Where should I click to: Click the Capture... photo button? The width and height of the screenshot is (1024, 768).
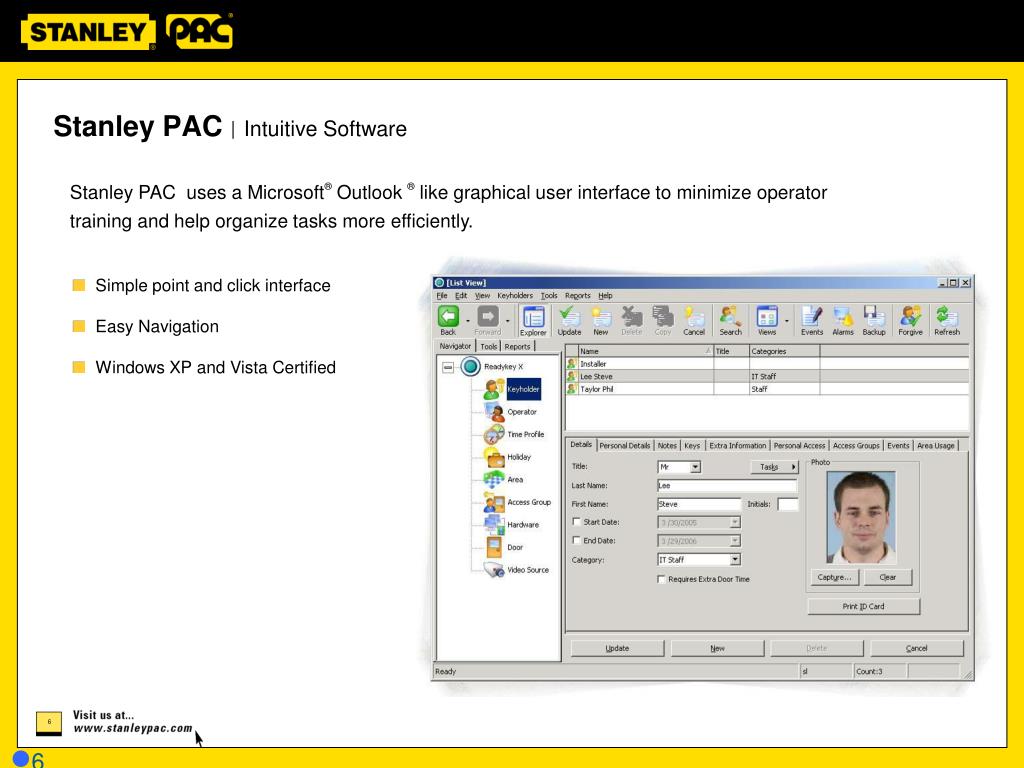(834, 577)
